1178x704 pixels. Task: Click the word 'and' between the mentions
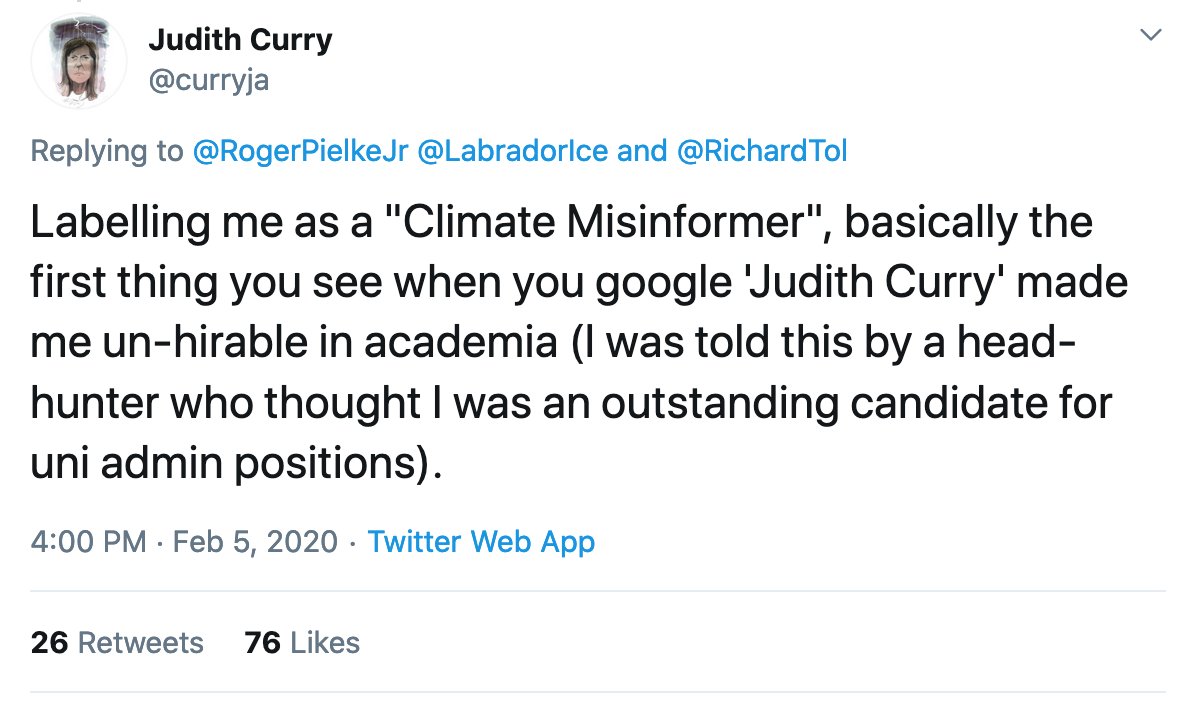[641, 151]
